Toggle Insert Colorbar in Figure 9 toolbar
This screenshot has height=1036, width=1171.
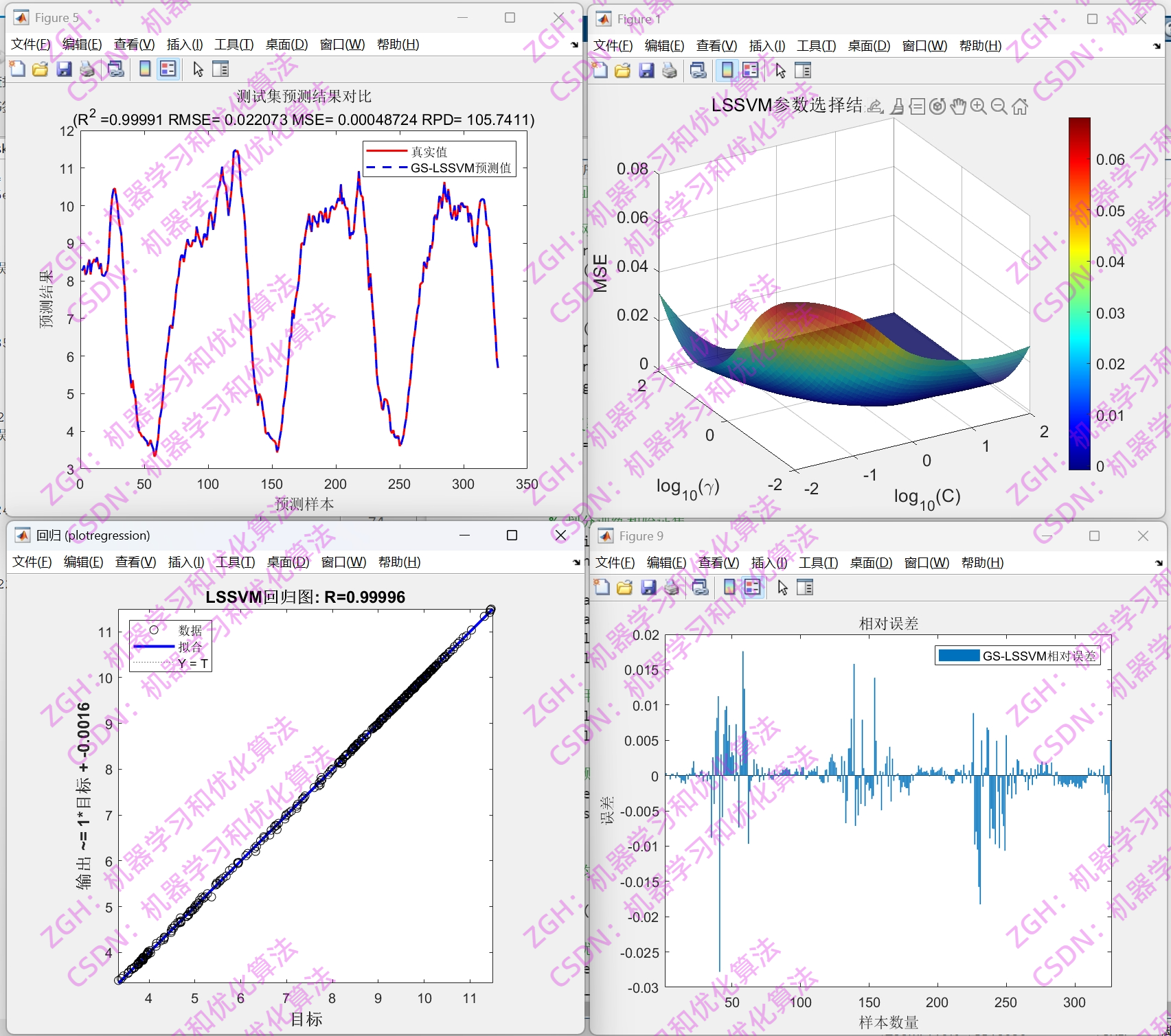coord(729,587)
